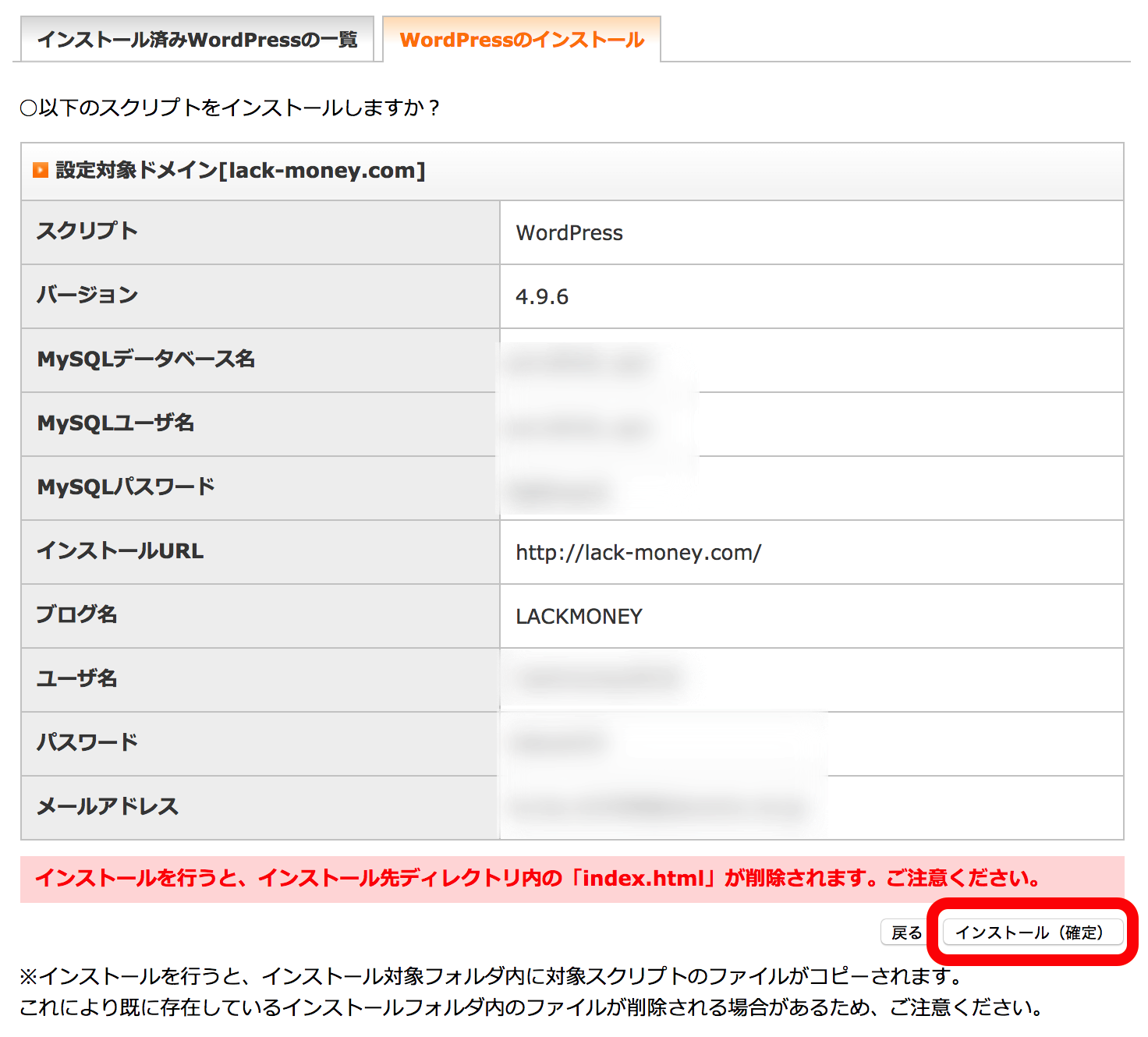Image resolution: width=1148 pixels, height=1037 pixels.
Task: Click the これにより既に存在している note line
Action: pos(532,1007)
